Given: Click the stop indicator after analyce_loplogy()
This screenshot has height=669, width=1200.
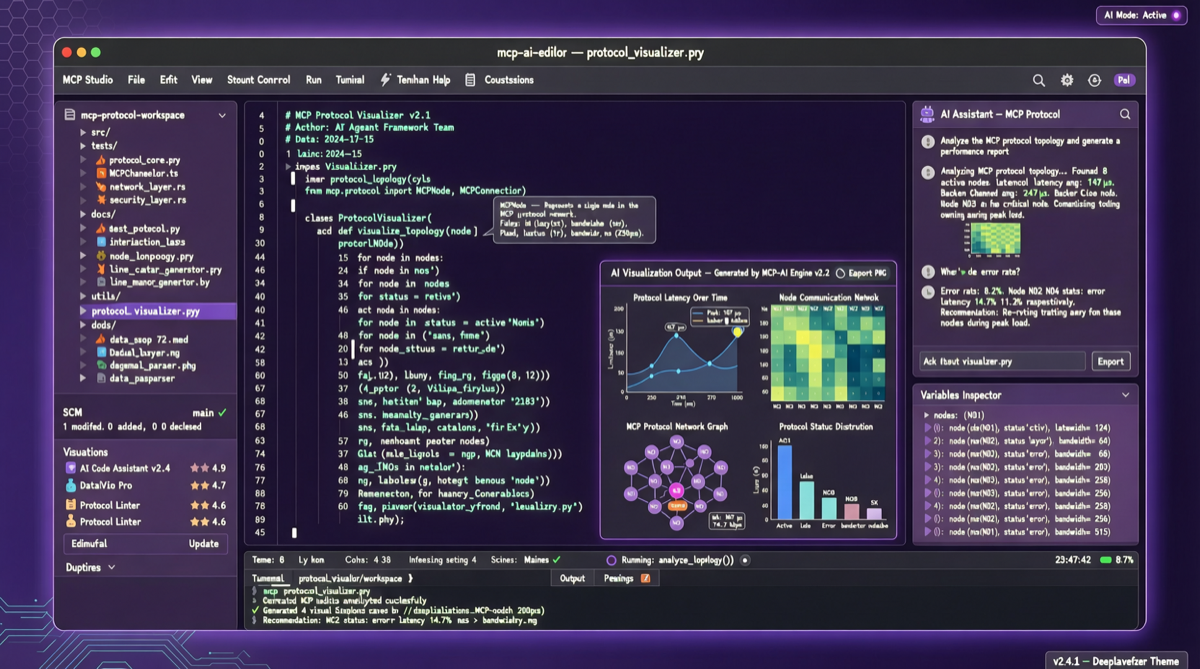Looking at the screenshot, I should (745, 561).
